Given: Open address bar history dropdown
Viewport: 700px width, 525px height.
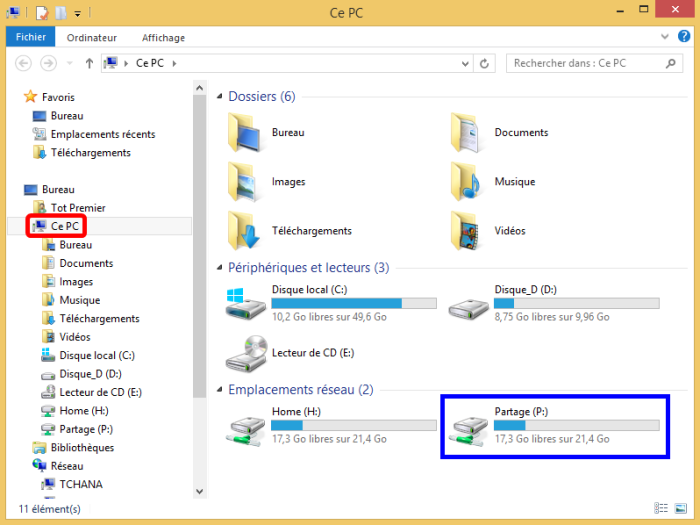Looking at the screenshot, I should point(465,64).
